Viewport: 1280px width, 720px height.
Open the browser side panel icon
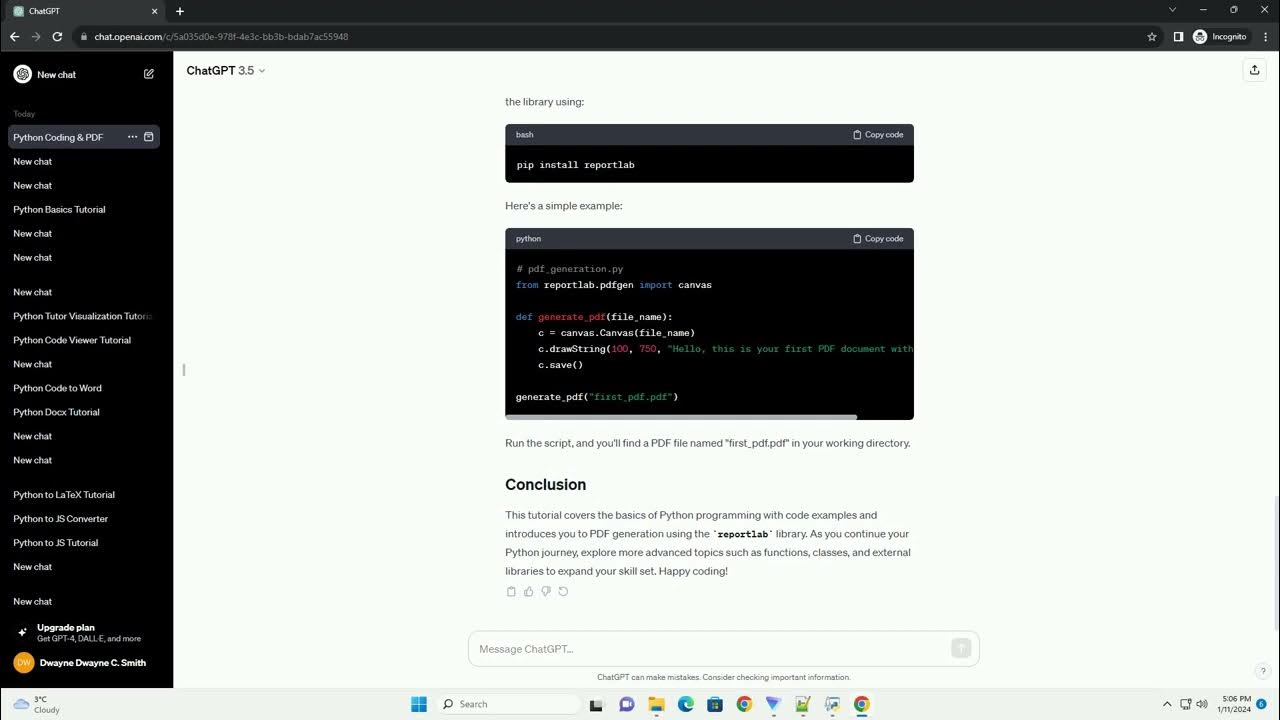1178,36
